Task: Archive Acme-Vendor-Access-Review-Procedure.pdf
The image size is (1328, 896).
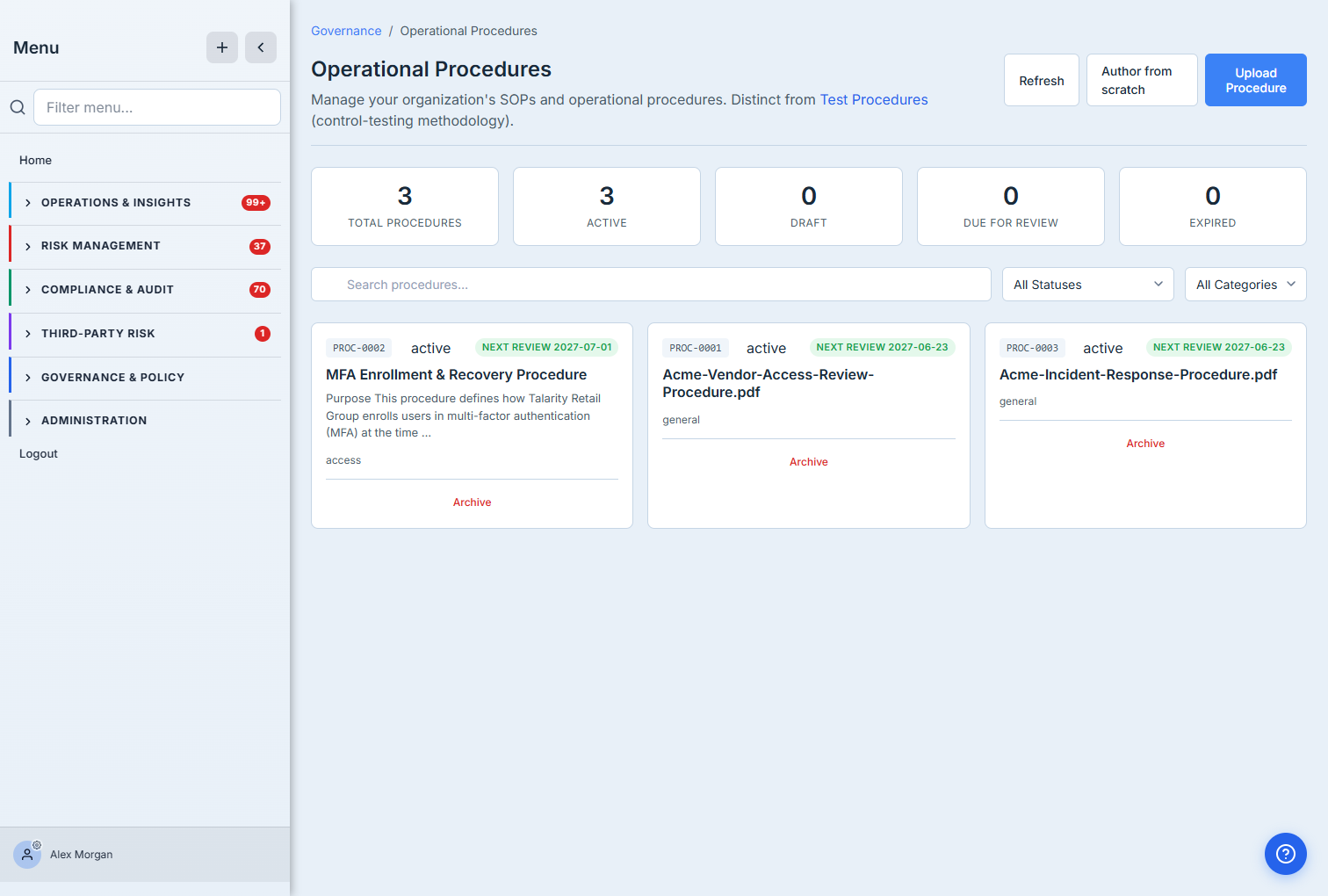Action: [808, 462]
